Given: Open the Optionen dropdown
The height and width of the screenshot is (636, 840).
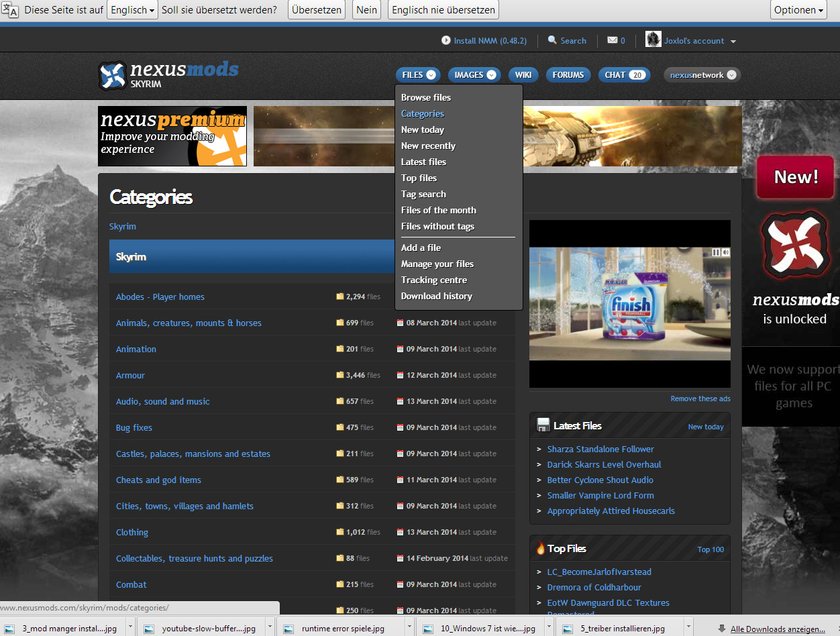Looking at the screenshot, I should [798, 10].
